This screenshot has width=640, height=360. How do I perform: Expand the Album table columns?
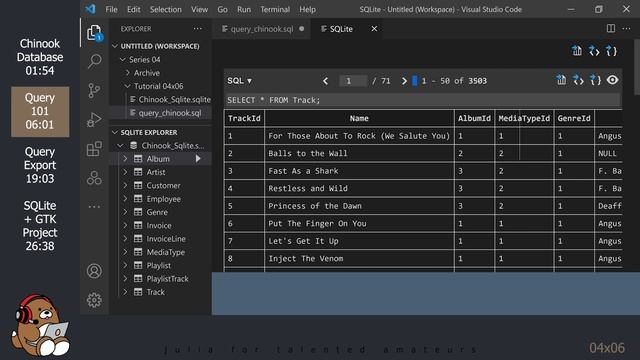click(125, 159)
